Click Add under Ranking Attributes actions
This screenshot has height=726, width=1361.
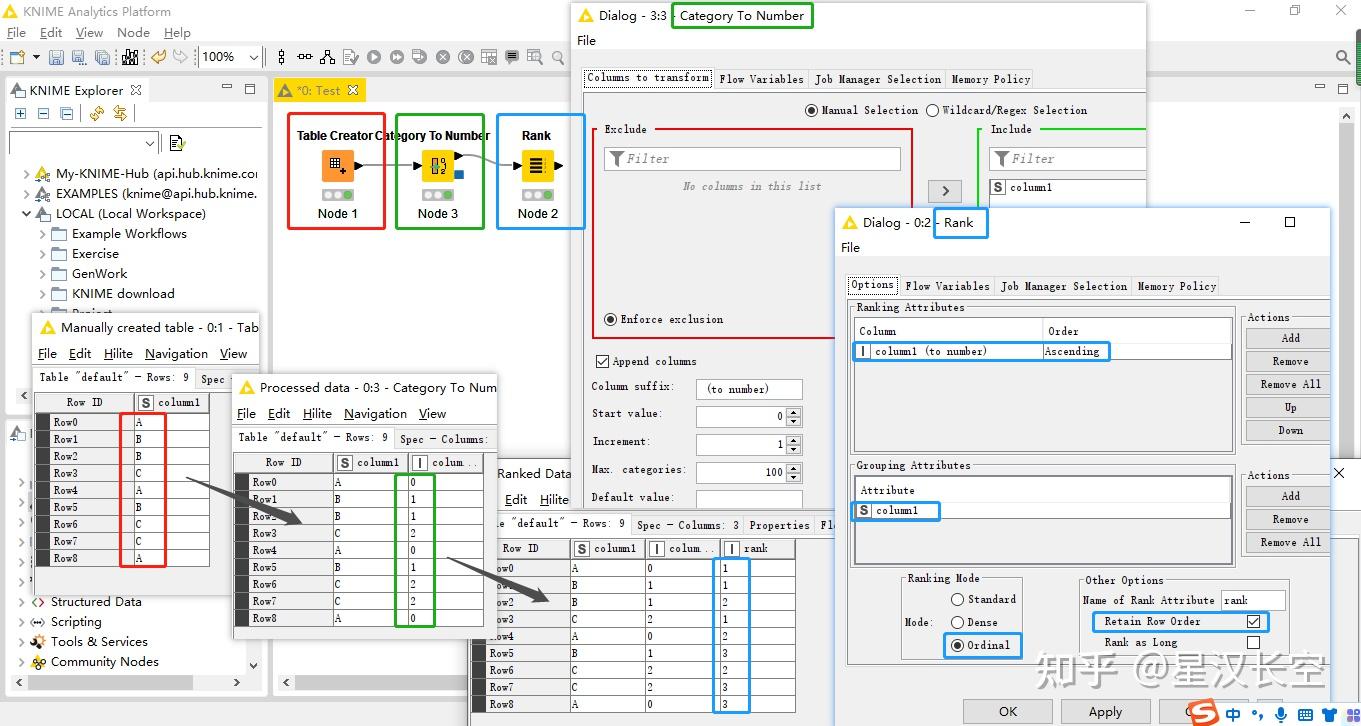click(1290, 338)
